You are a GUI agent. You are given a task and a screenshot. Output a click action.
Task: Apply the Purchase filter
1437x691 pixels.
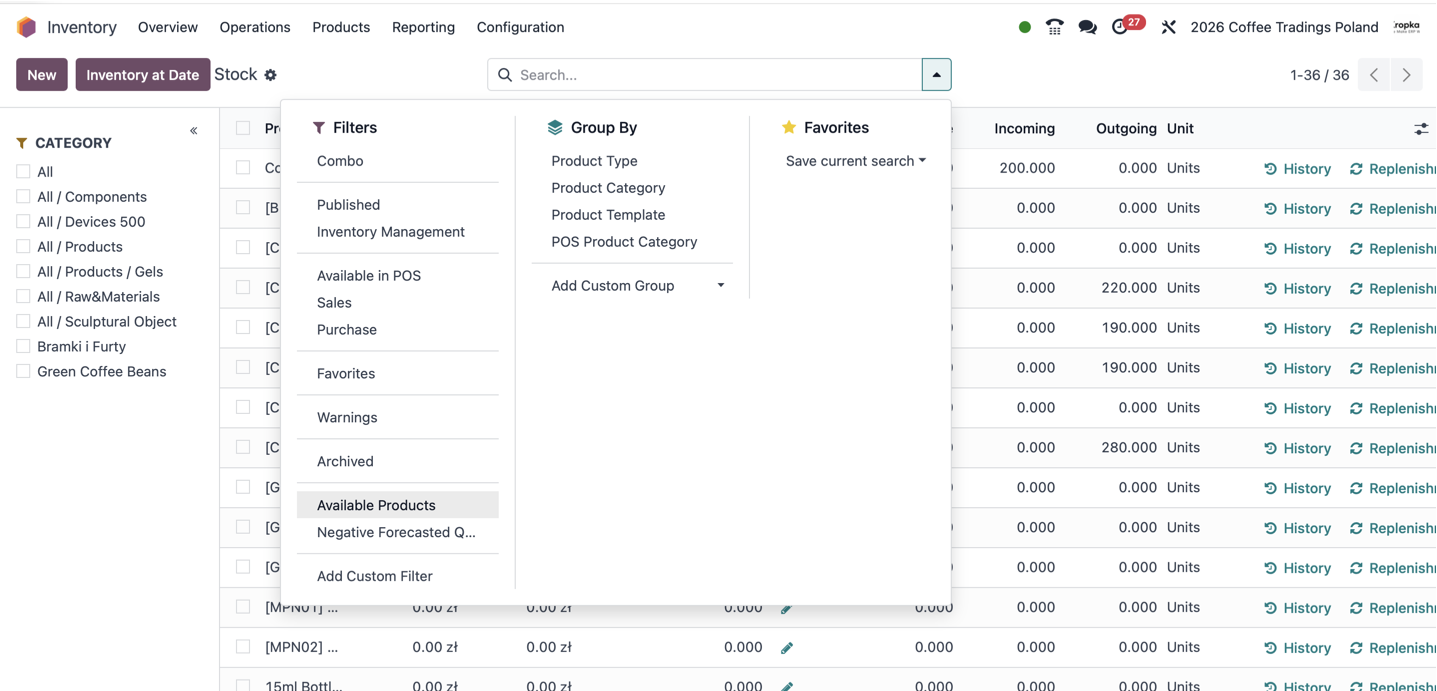(398, 330)
